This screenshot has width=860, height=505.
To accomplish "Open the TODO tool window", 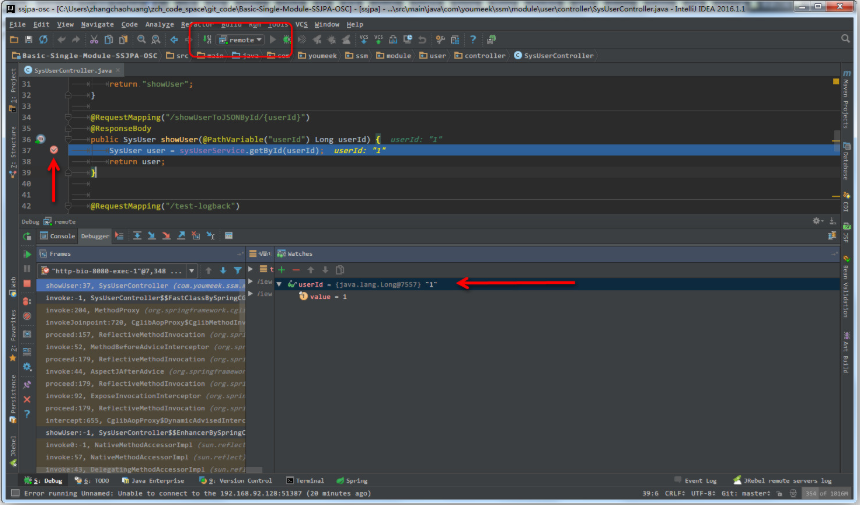I will pyautogui.click(x=92, y=481).
